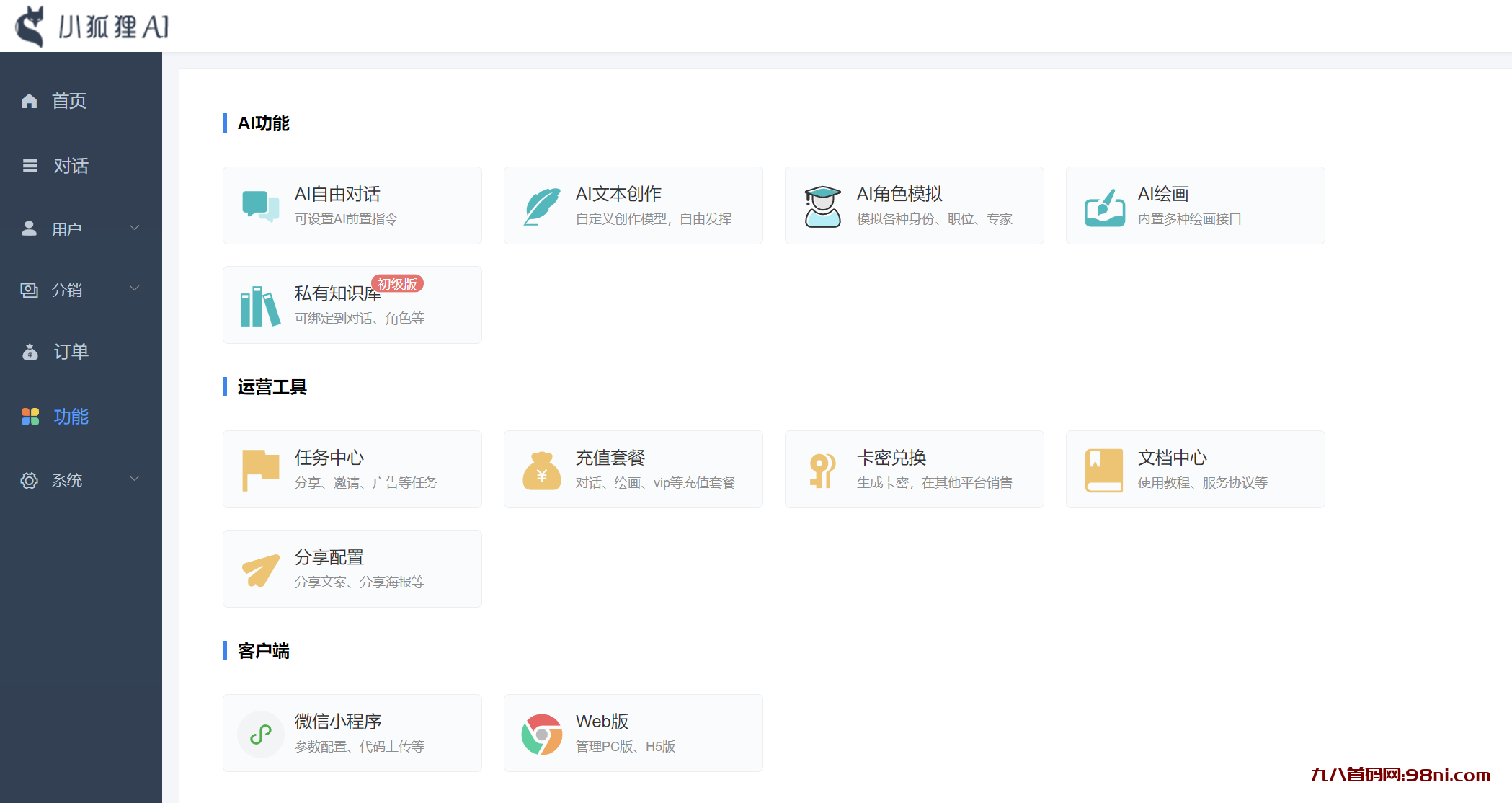Select the 任务中心 flag icon
The image size is (1512, 803).
(260, 469)
